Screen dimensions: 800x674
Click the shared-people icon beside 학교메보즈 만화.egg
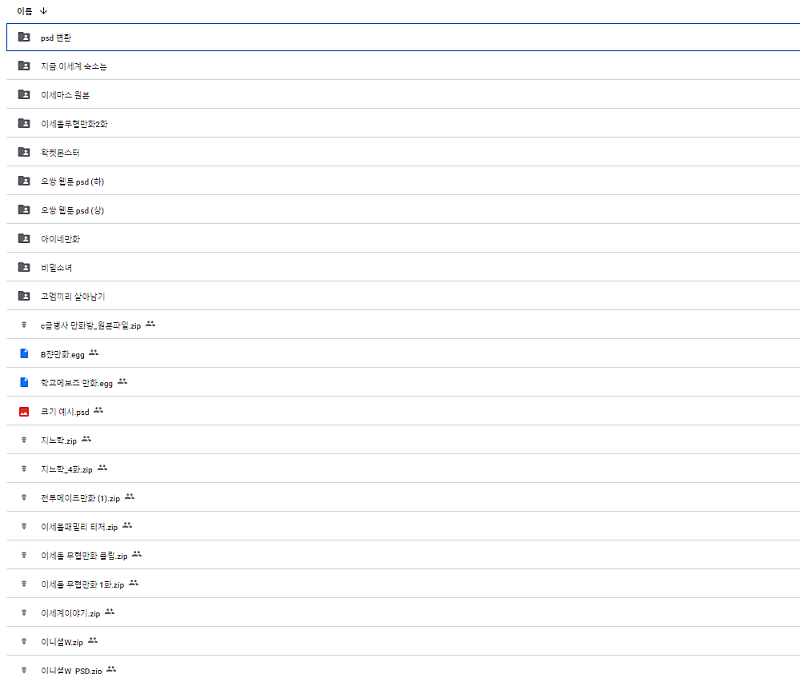(x=122, y=382)
